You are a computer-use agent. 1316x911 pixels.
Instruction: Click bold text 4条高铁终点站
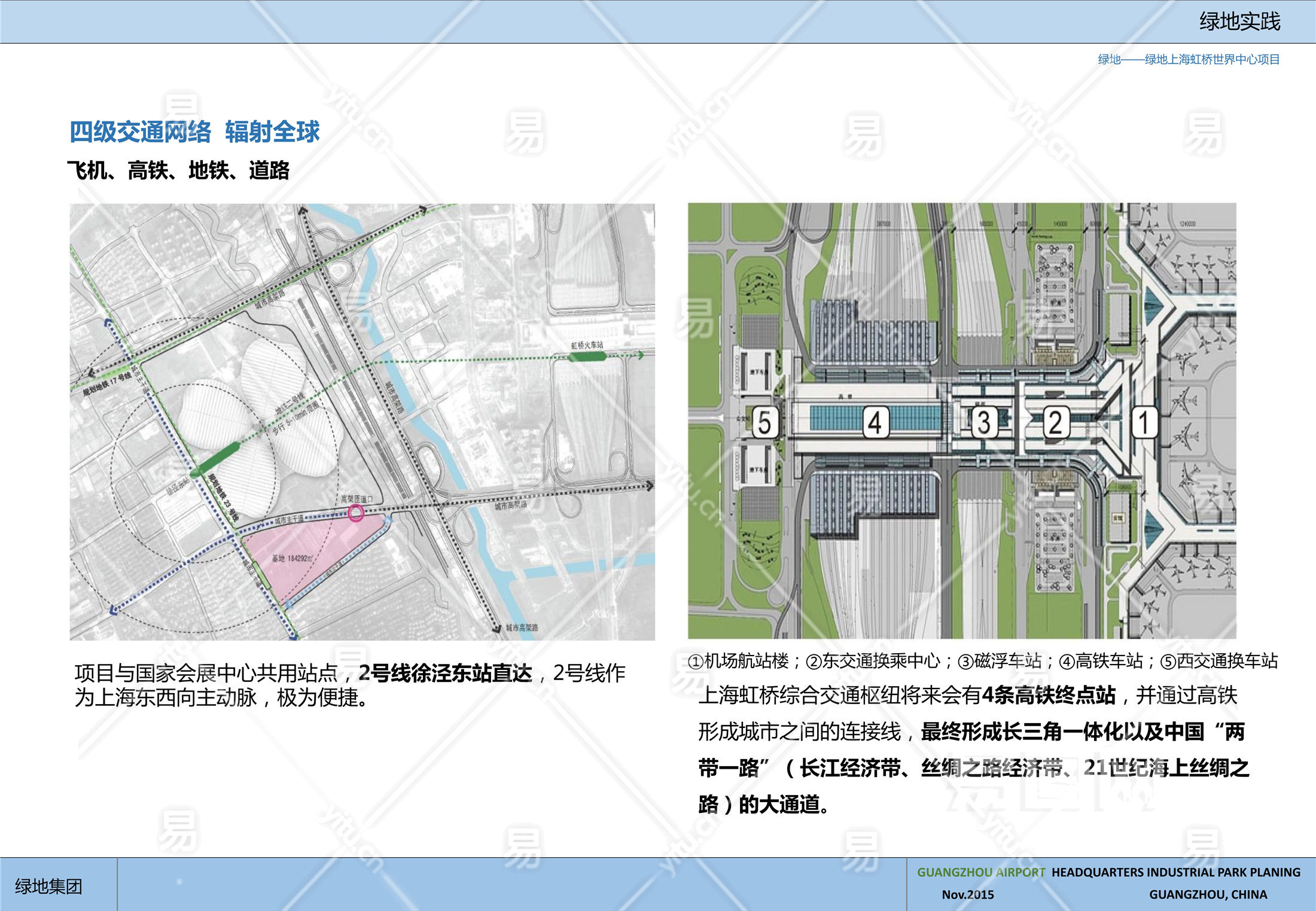click(x=1049, y=695)
